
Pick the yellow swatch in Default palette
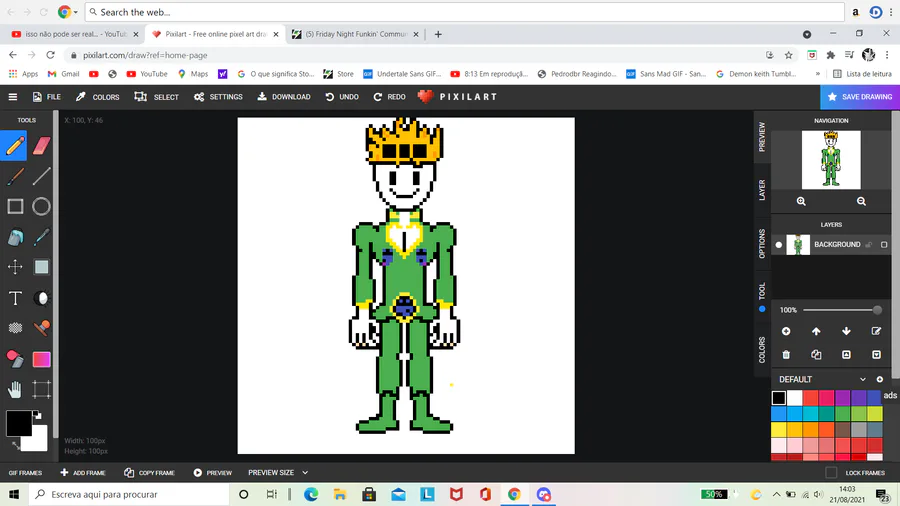pos(778,429)
